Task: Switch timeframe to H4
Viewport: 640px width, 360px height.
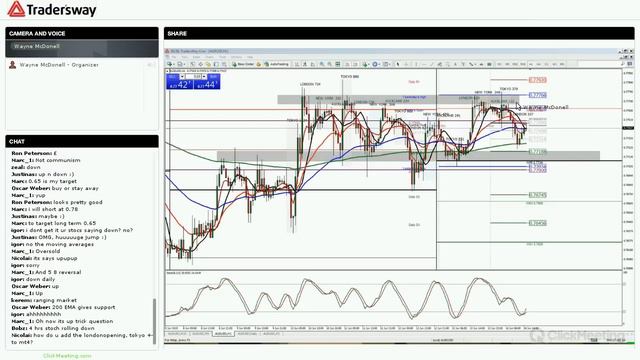Action: point(539,64)
